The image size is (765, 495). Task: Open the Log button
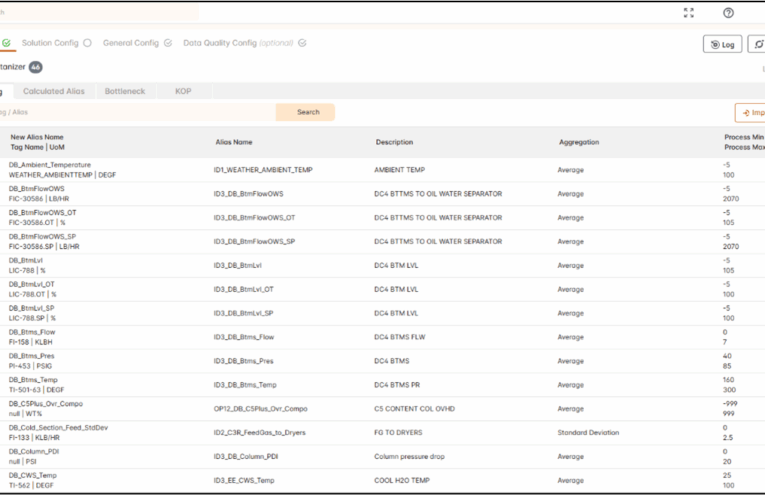[722, 44]
